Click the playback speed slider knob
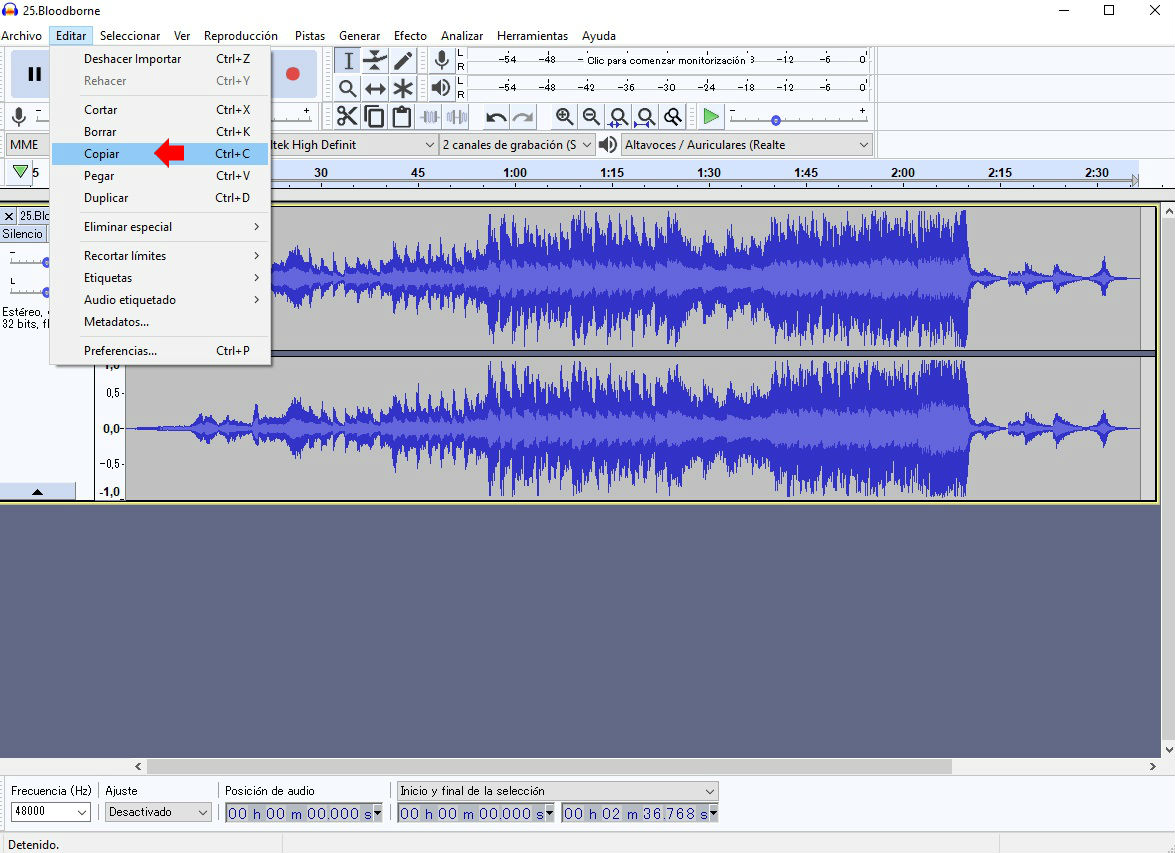This screenshot has height=853, width=1175. (x=775, y=120)
